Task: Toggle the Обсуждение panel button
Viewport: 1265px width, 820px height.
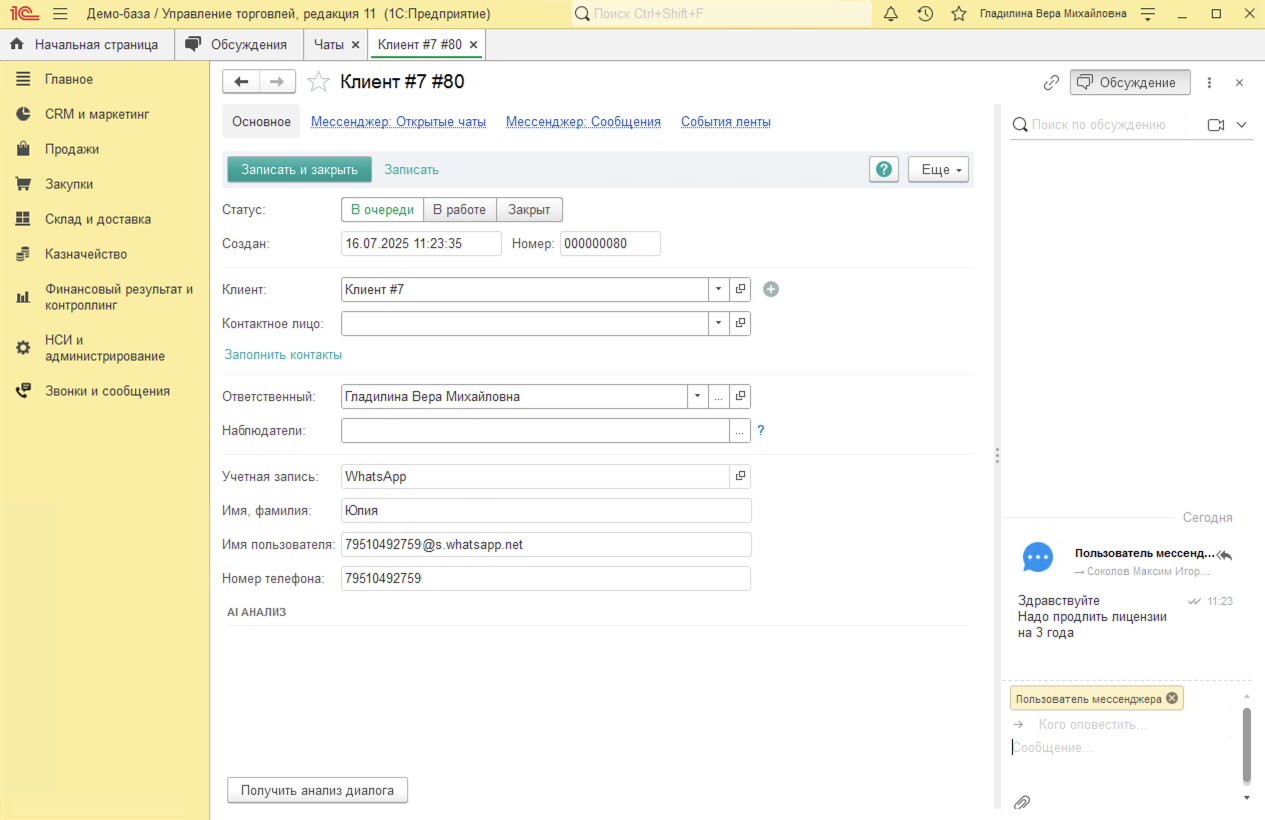Action: click(x=1130, y=83)
